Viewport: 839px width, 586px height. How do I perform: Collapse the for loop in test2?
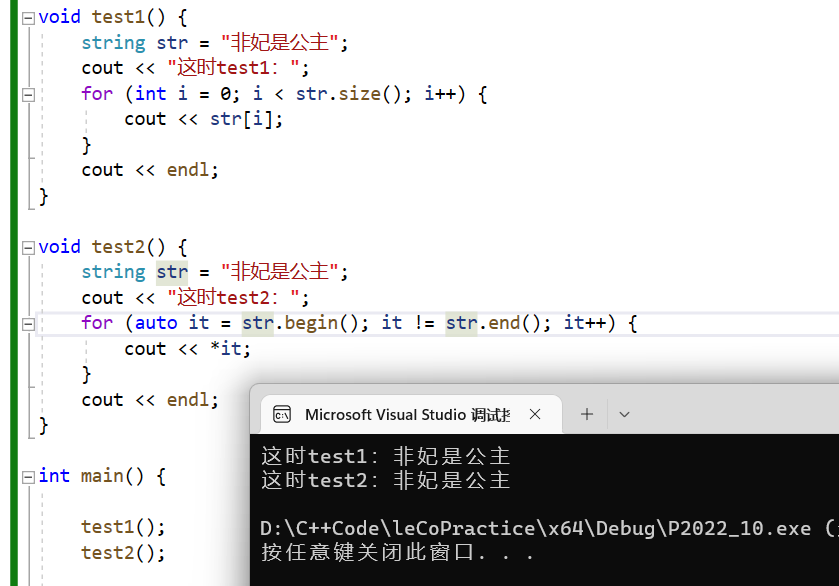[28, 324]
